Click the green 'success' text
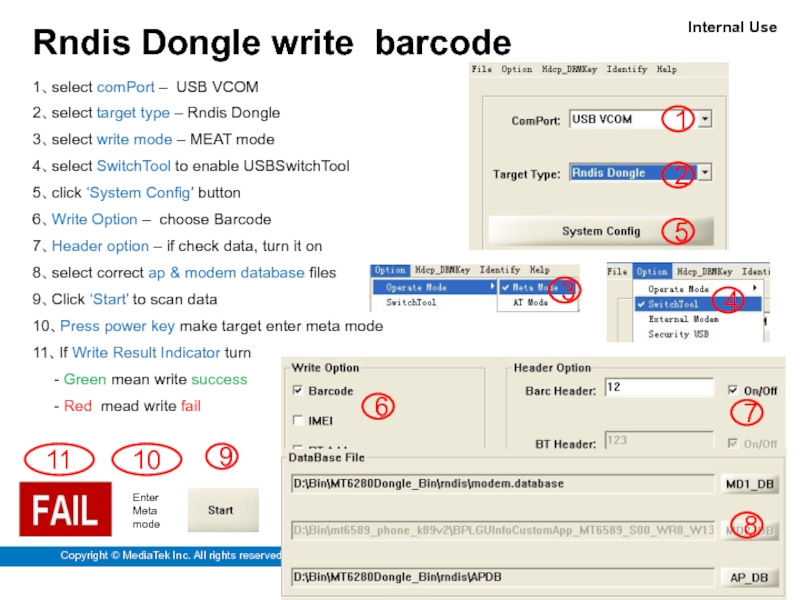Screen dimensions: 800x600 [219, 379]
